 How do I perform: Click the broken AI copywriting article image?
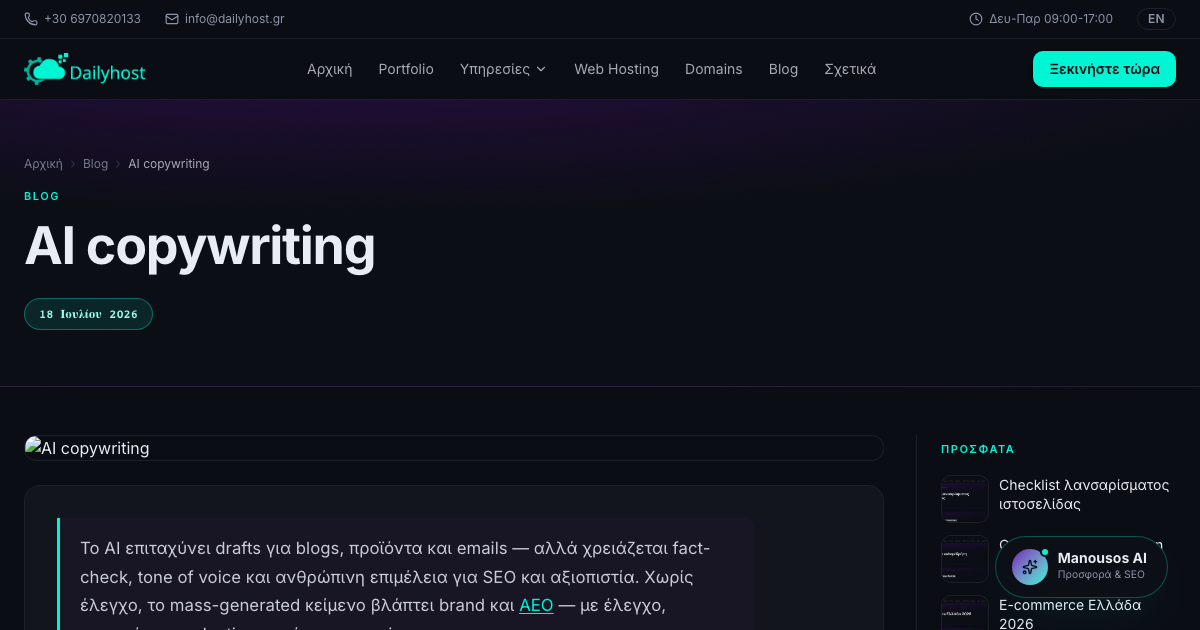coord(454,448)
